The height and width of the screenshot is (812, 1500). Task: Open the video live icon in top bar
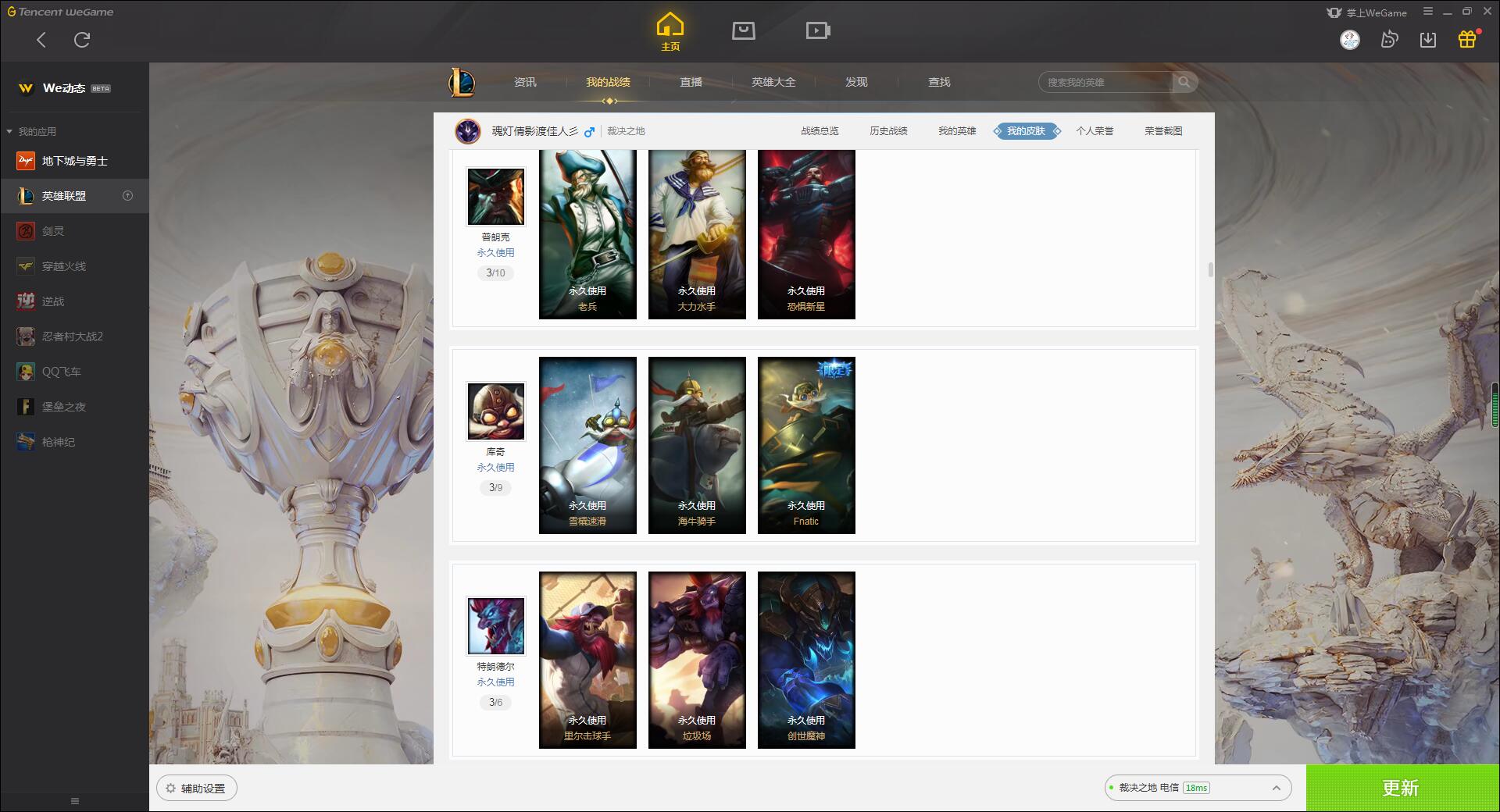pyautogui.click(x=818, y=31)
